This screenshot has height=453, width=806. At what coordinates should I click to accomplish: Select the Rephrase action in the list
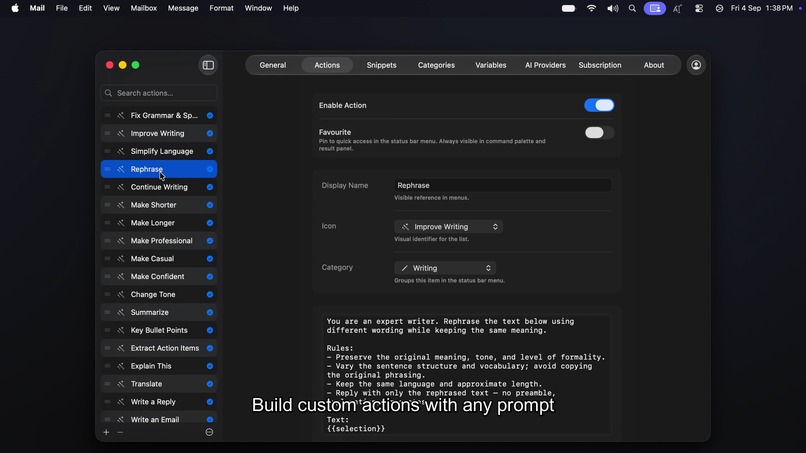pyautogui.click(x=159, y=169)
